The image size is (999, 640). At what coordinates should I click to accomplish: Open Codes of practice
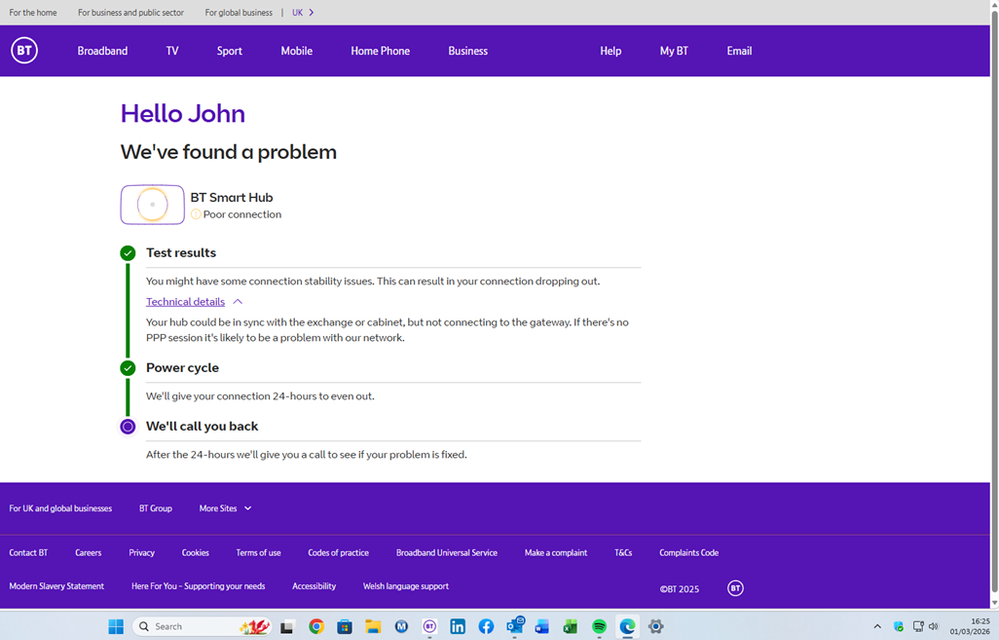(338, 553)
